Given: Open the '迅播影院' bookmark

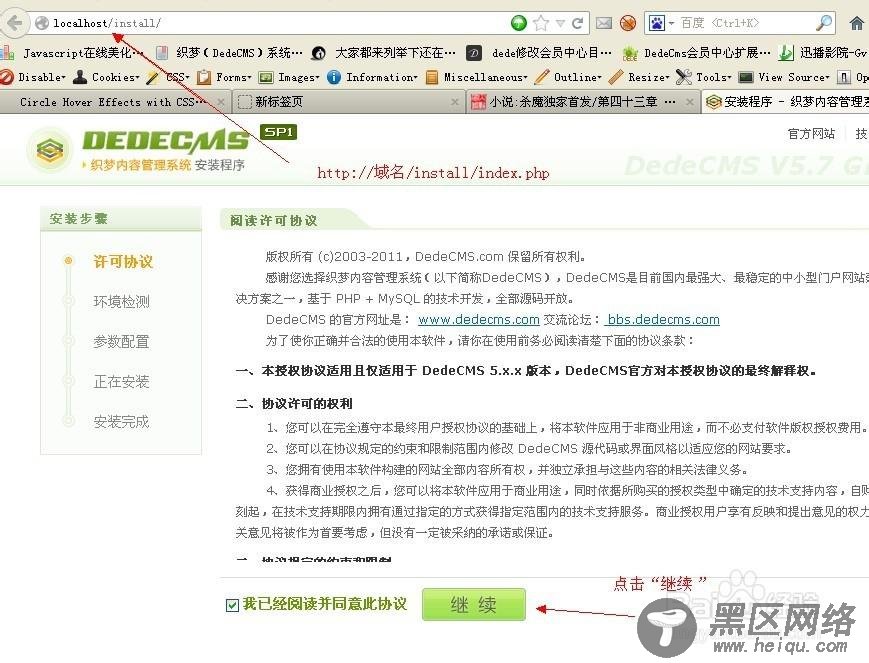Looking at the screenshot, I should (x=823, y=53).
